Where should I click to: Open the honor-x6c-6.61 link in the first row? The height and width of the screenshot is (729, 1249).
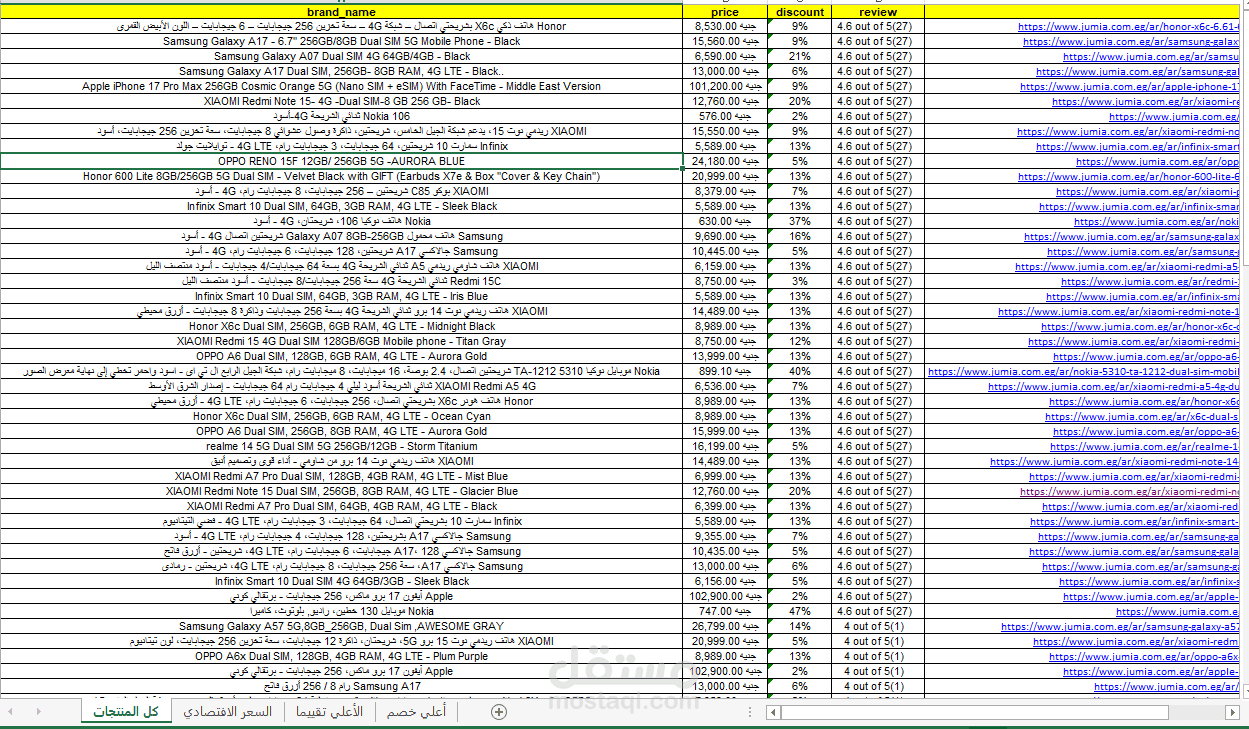pos(1129,27)
